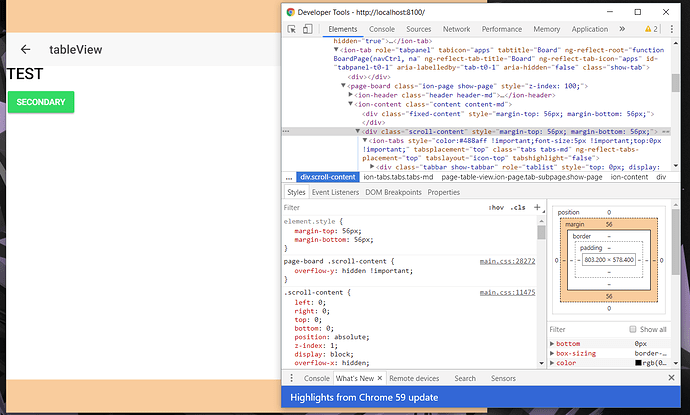Screen dimensions: 690x415
Task: Open the drawer three-dot menu icon
Action: [x=292, y=379]
